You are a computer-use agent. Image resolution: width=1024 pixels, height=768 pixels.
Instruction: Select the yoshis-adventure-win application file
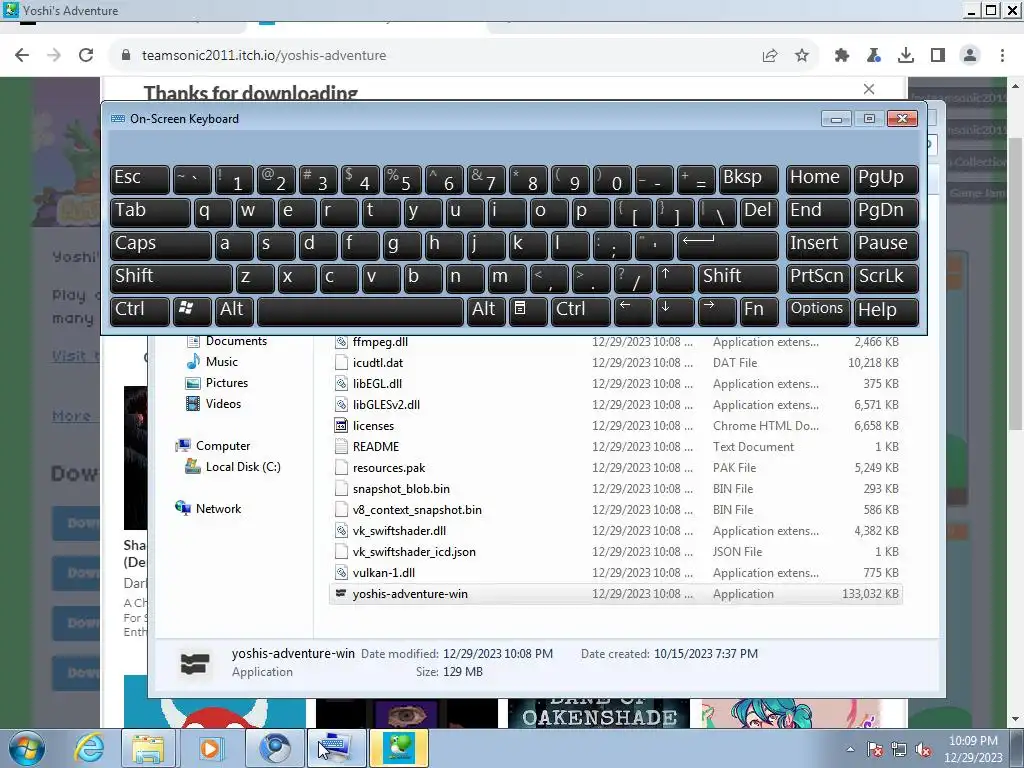(x=616, y=594)
